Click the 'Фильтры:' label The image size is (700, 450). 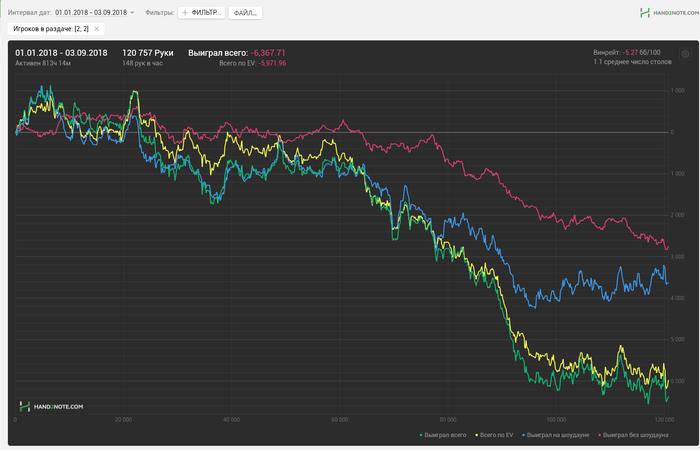coord(159,12)
